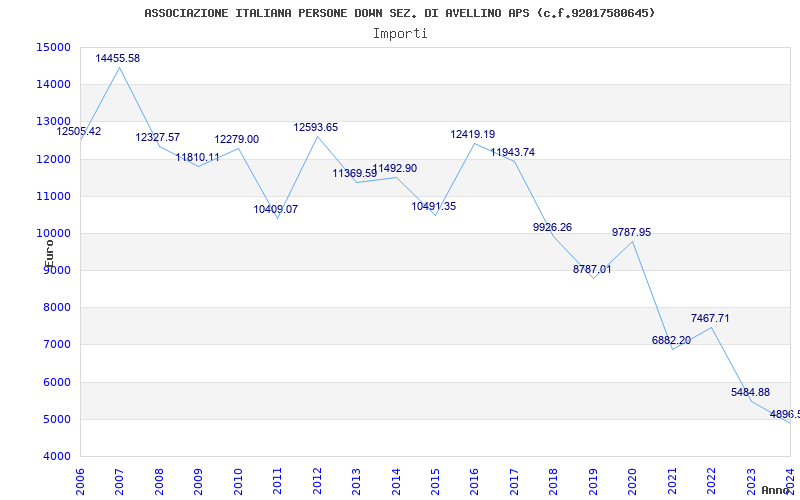Click the 10000 y-axis tick label

coord(53,234)
